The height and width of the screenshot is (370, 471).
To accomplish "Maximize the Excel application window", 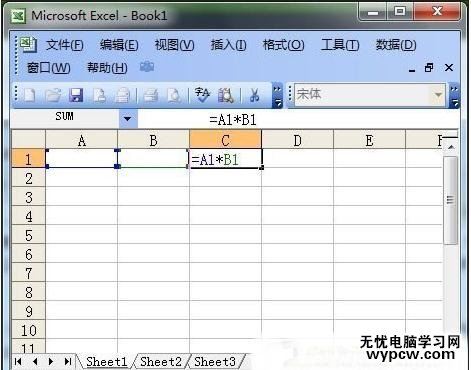I will pos(400,12).
